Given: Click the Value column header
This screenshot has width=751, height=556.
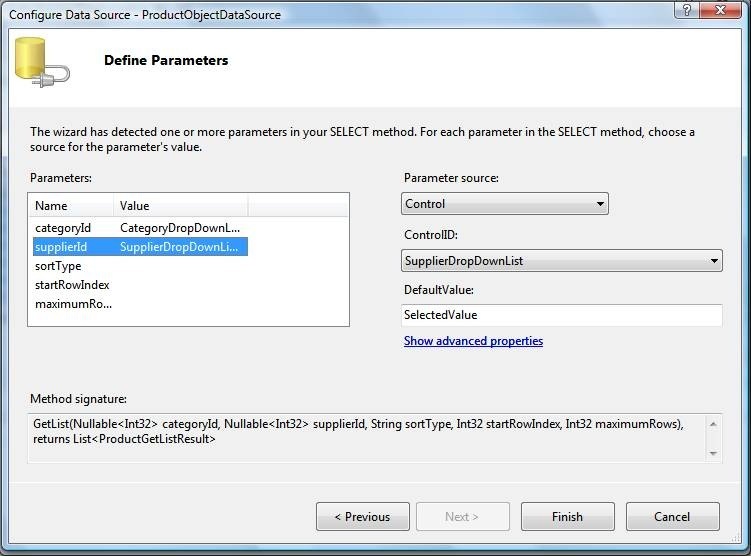Looking at the screenshot, I should tap(181, 206).
